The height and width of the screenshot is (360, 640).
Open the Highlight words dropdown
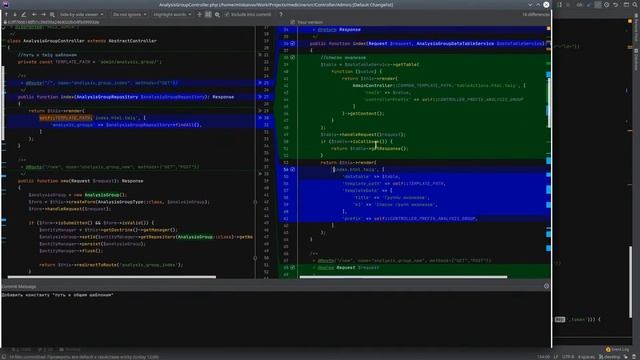tap(172, 14)
